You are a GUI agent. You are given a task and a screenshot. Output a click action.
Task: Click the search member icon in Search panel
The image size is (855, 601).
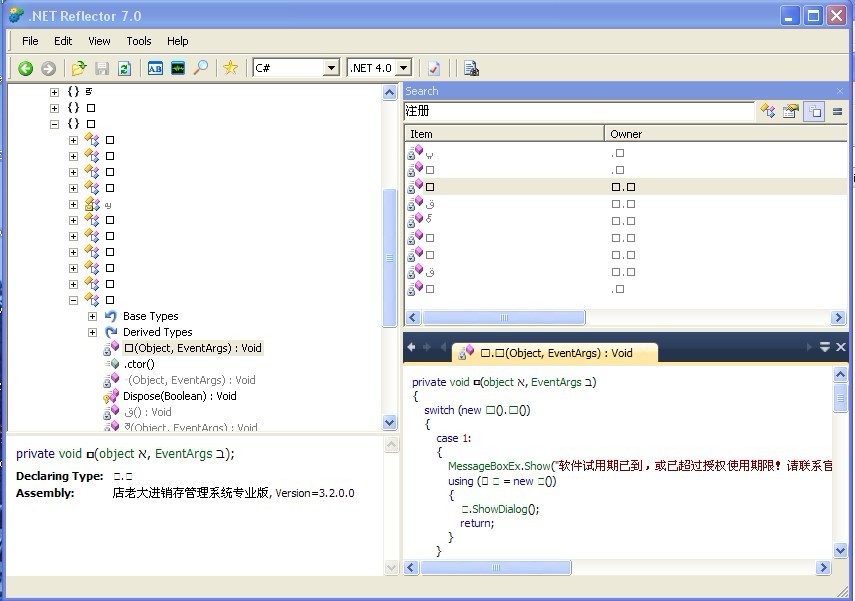tap(791, 111)
